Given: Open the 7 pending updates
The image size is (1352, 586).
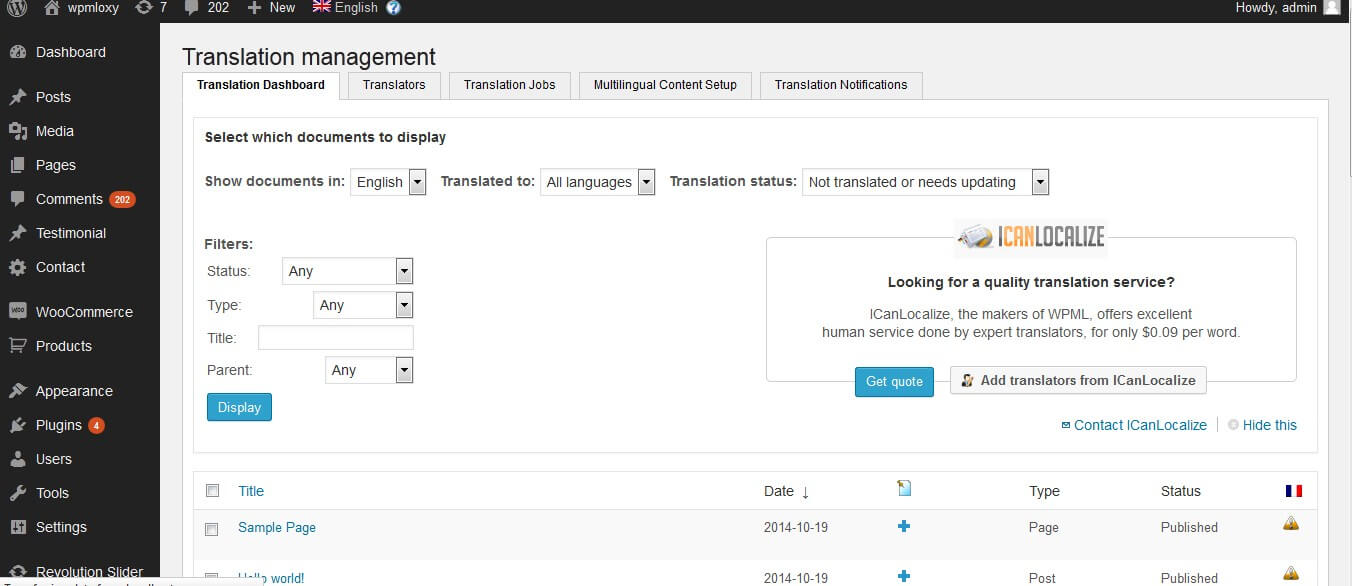Looking at the screenshot, I should 150,8.
